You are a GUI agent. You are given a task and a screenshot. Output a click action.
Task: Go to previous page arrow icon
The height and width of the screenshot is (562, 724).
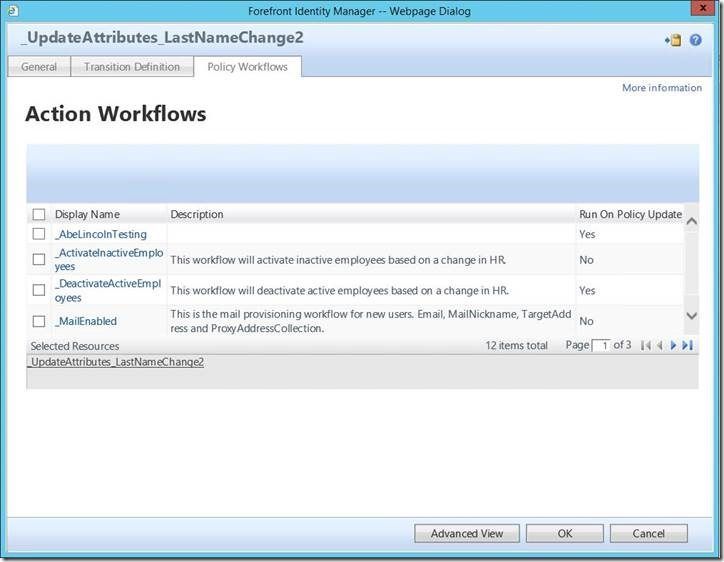tap(660, 345)
